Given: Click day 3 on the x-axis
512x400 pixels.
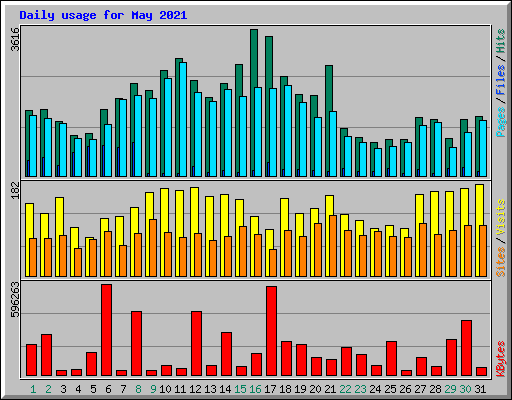Looking at the screenshot, I should [x=63, y=389].
